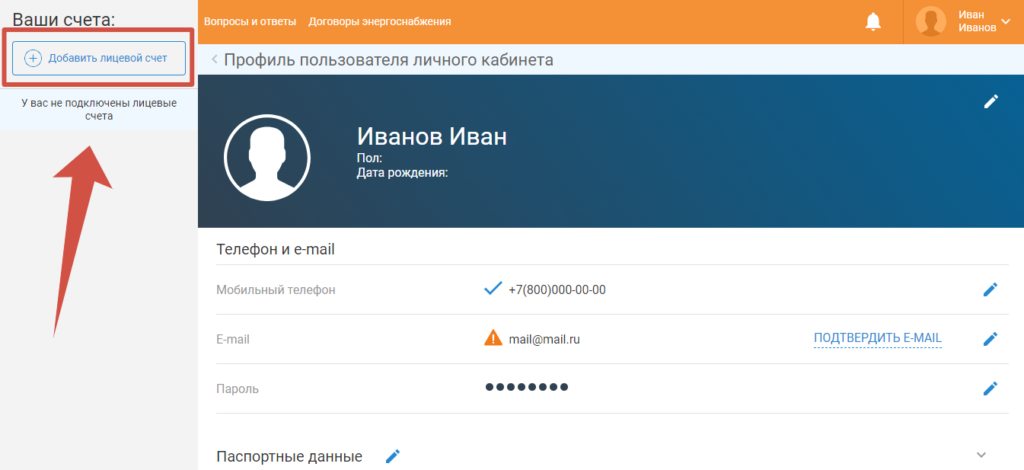The image size is (1024, 470).
Task: Click the Ваши счета heading
Action: pos(64,20)
